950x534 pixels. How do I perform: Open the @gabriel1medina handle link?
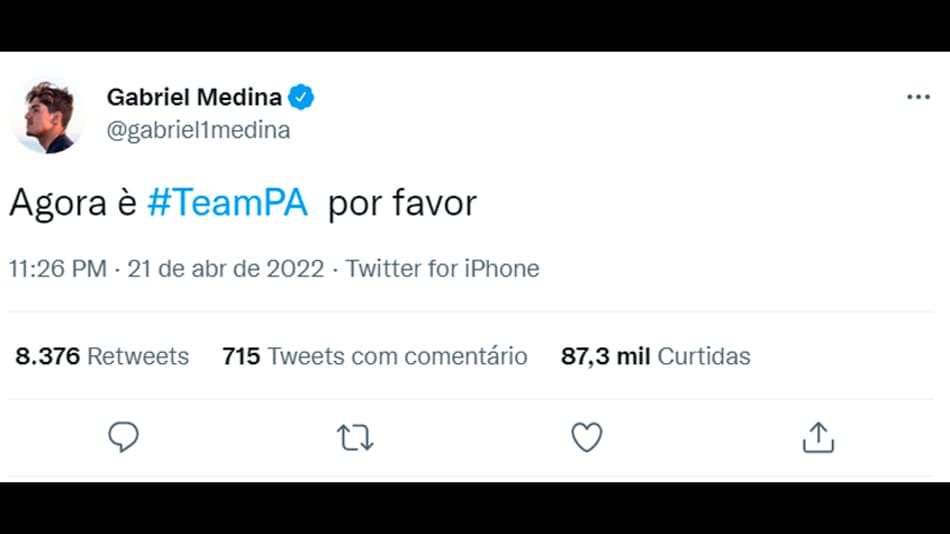click(x=198, y=130)
